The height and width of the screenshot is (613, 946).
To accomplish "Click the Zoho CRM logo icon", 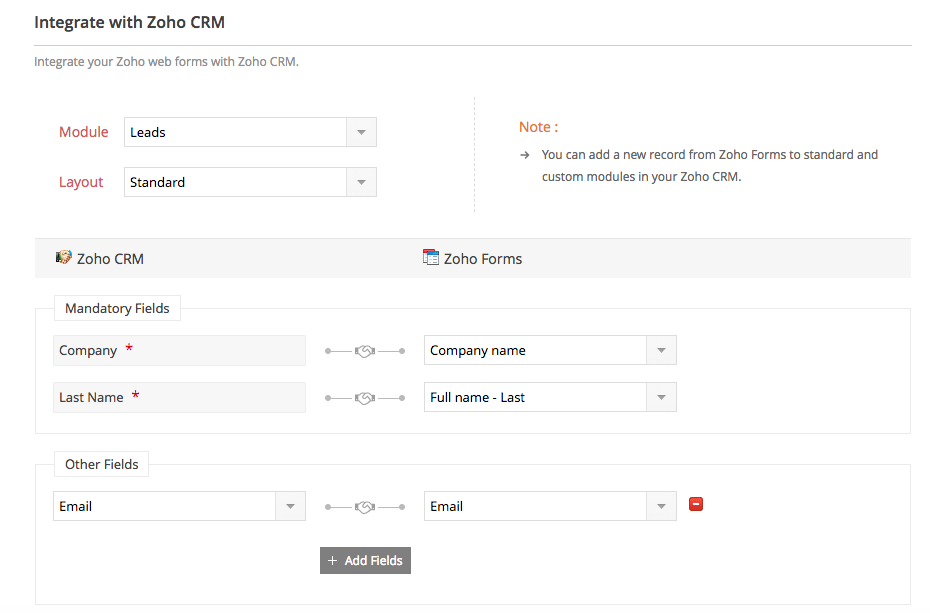I will tap(63, 257).
